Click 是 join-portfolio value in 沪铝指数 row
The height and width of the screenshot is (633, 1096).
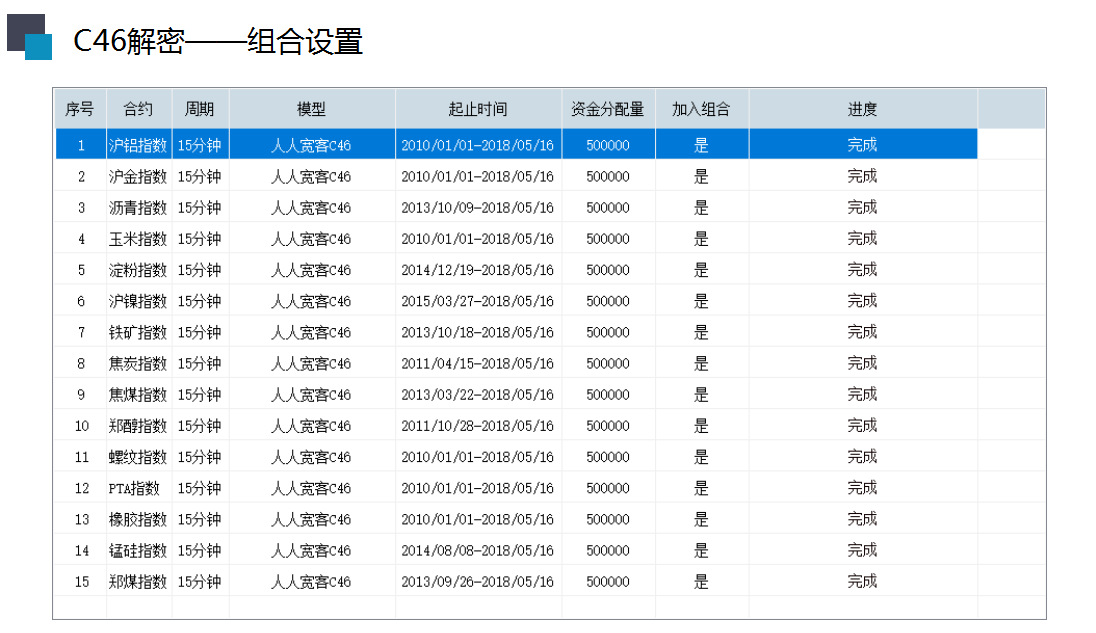pos(702,145)
